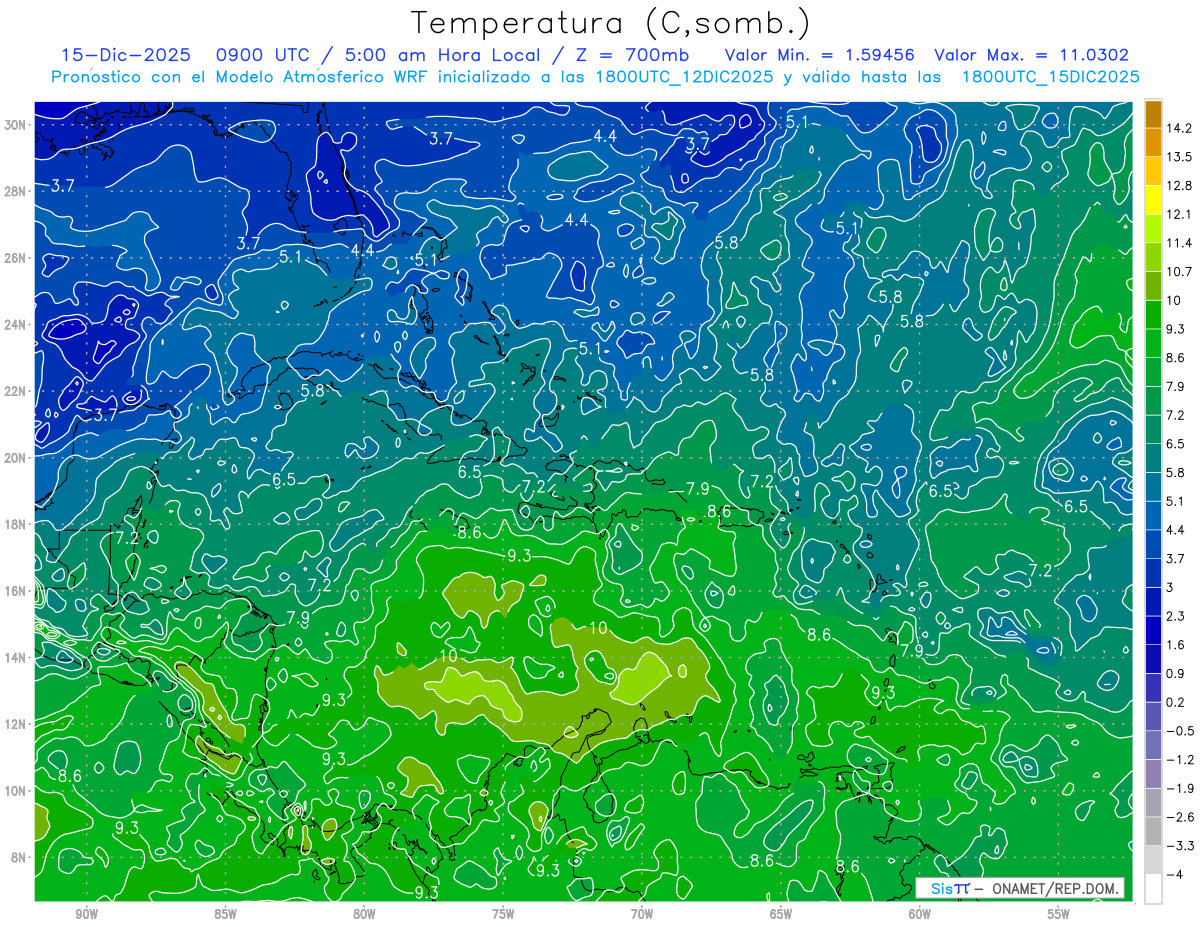Viewport: 1200px width, 927px height.
Task: Click the 'Valor Max. = 11.0302' readout
Action: tap(1031, 55)
